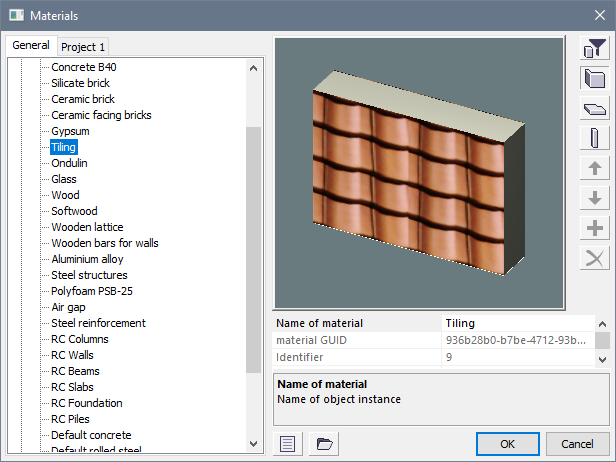Click the add material plus icon

coord(595,228)
